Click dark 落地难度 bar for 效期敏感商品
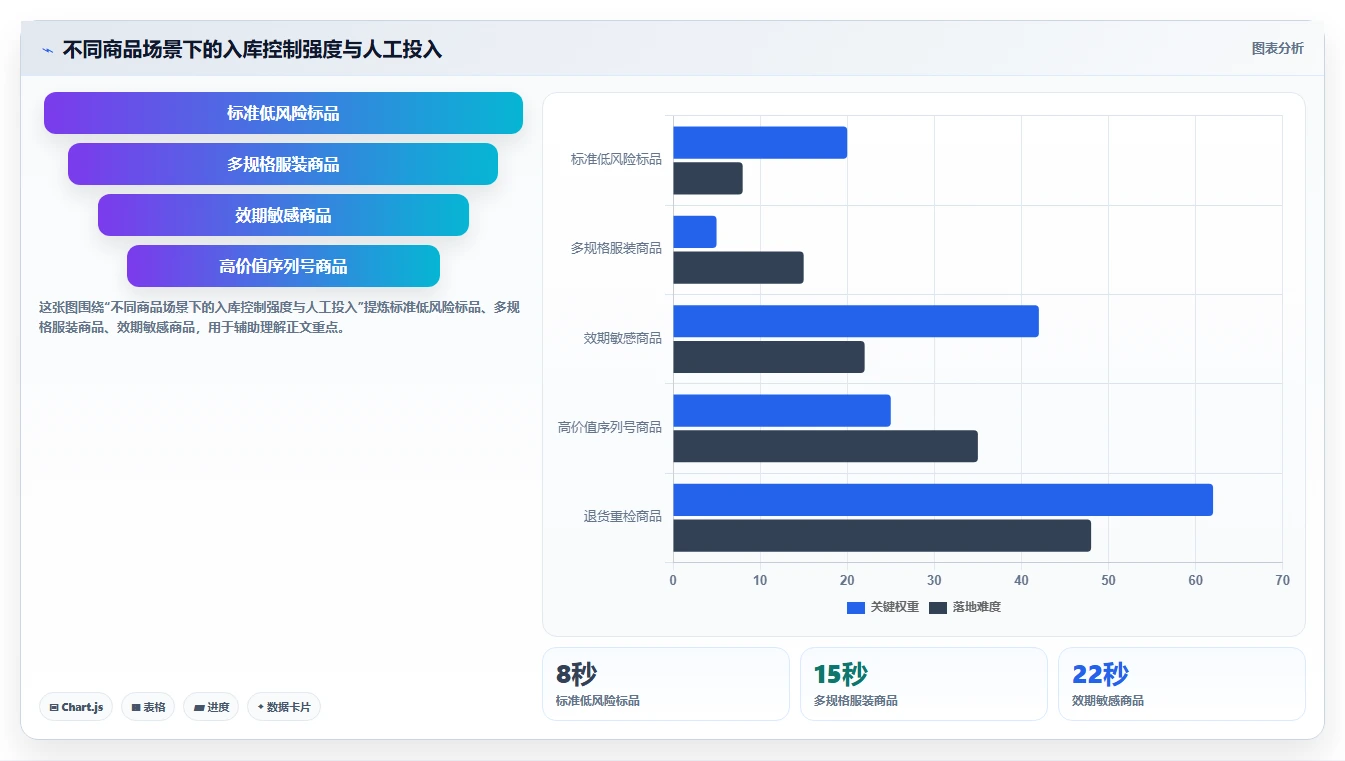Image resolution: width=1345 pixels, height=761 pixels. tap(769, 357)
